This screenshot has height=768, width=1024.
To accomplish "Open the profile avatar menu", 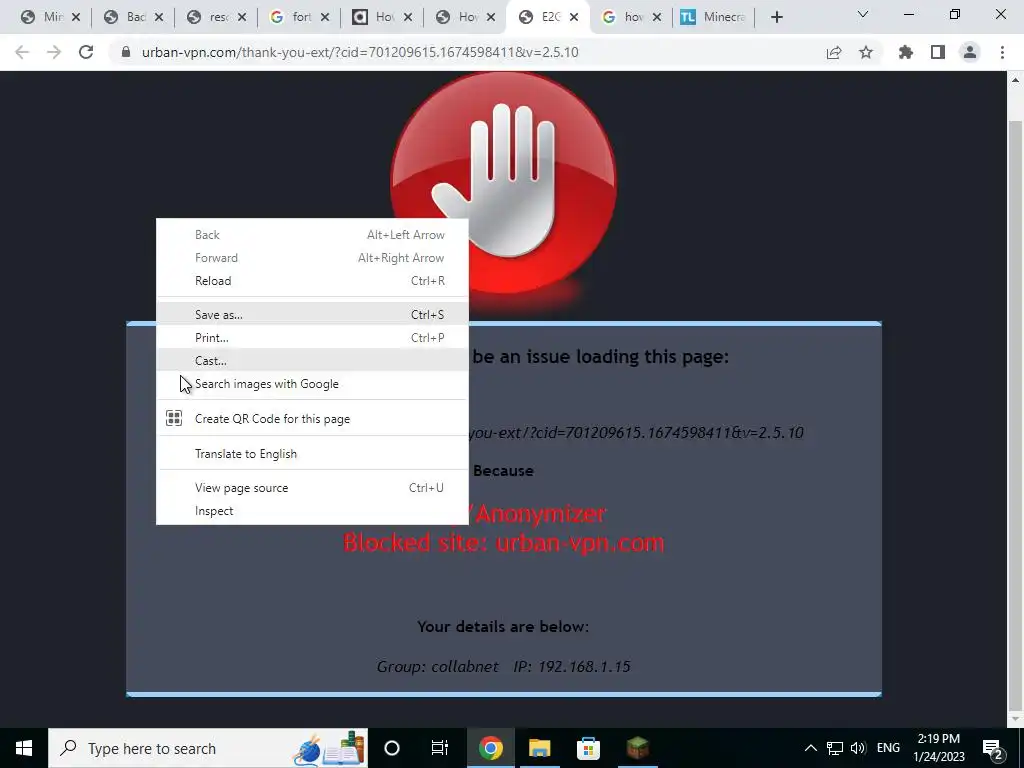I will coord(970,52).
